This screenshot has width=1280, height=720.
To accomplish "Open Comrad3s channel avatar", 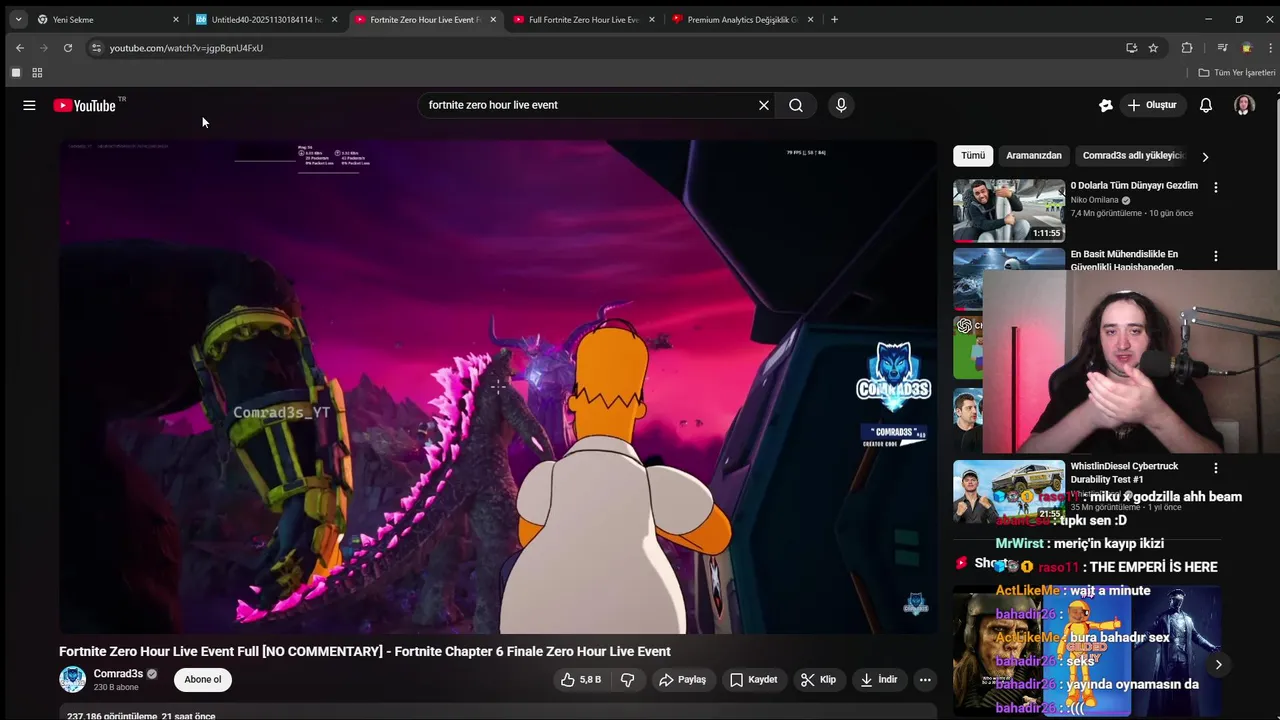I will click(x=72, y=679).
